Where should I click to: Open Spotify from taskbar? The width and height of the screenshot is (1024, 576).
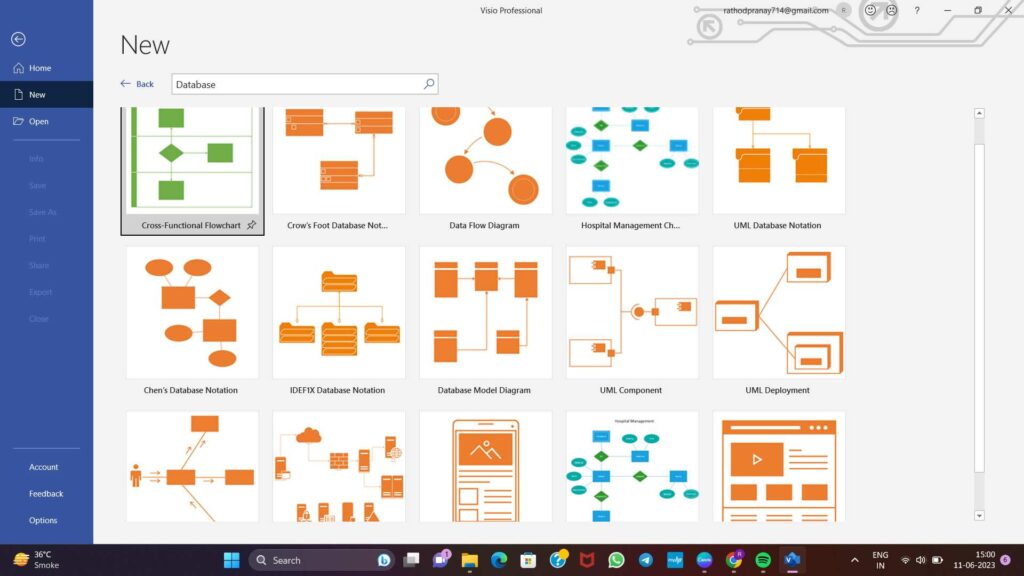pyautogui.click(x=763, y=560)
